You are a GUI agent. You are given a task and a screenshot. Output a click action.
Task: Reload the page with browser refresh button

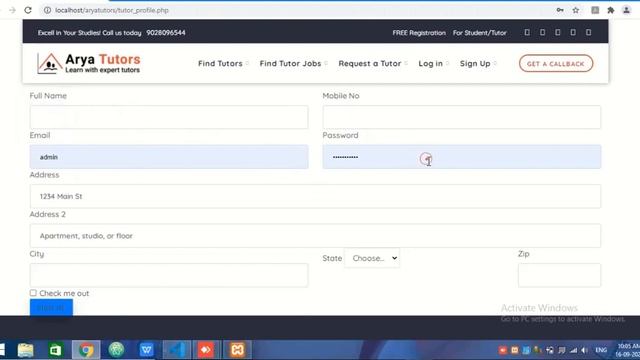pos(28,10)
